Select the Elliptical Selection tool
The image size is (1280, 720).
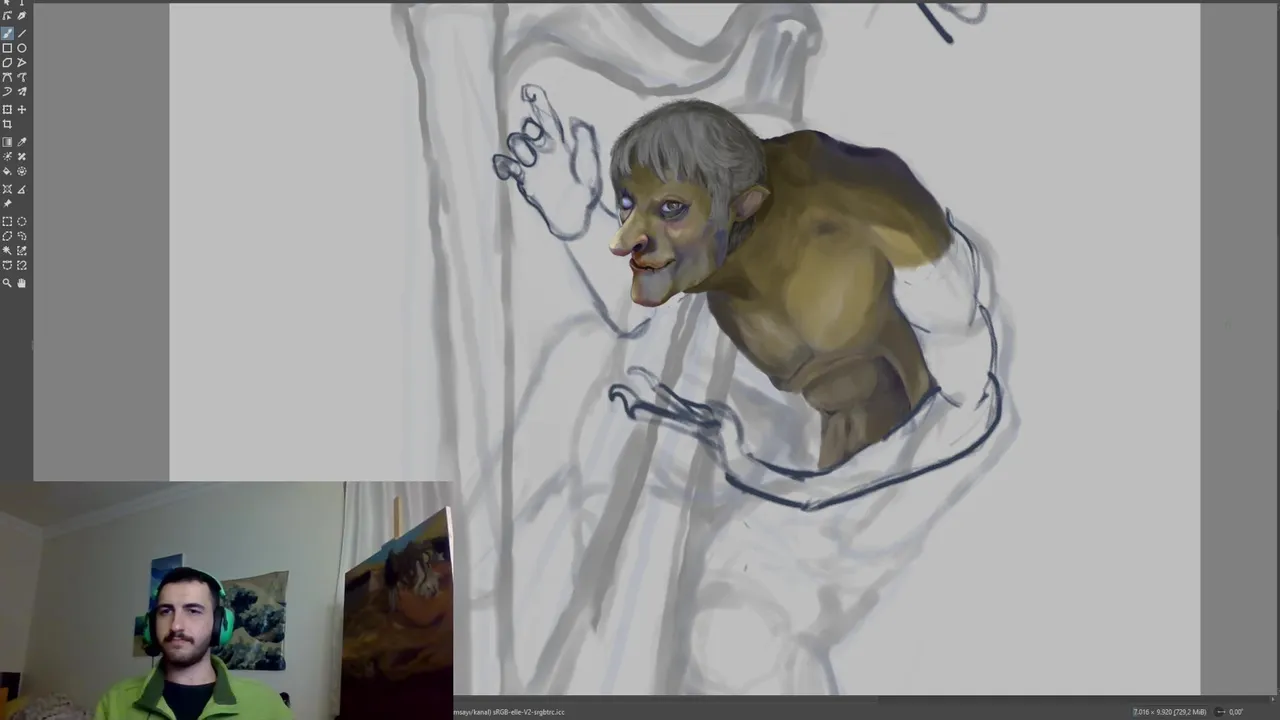click(x=22, y=221)
